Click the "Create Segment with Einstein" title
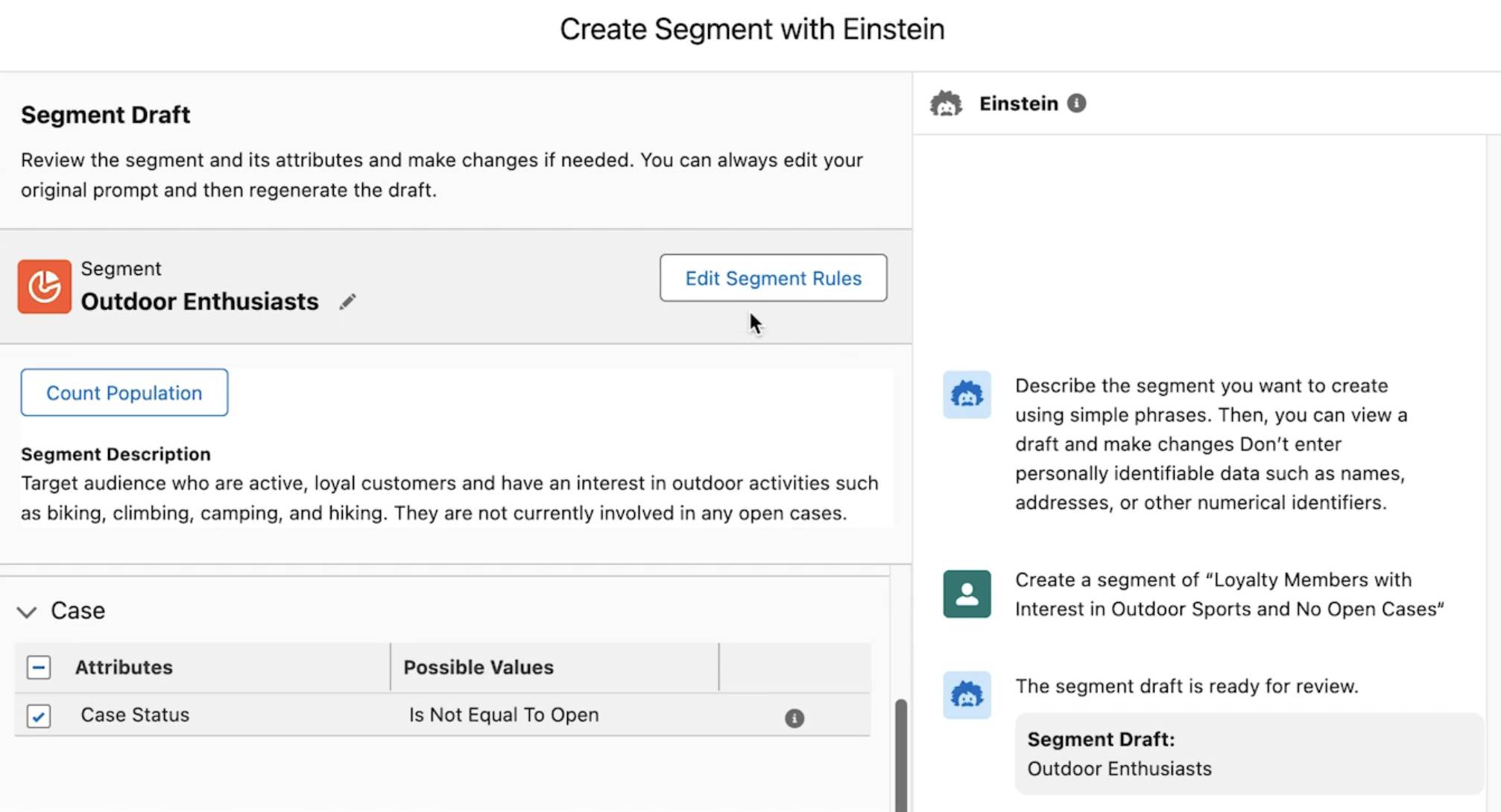 pyautogui.click(x=752, y=29)
